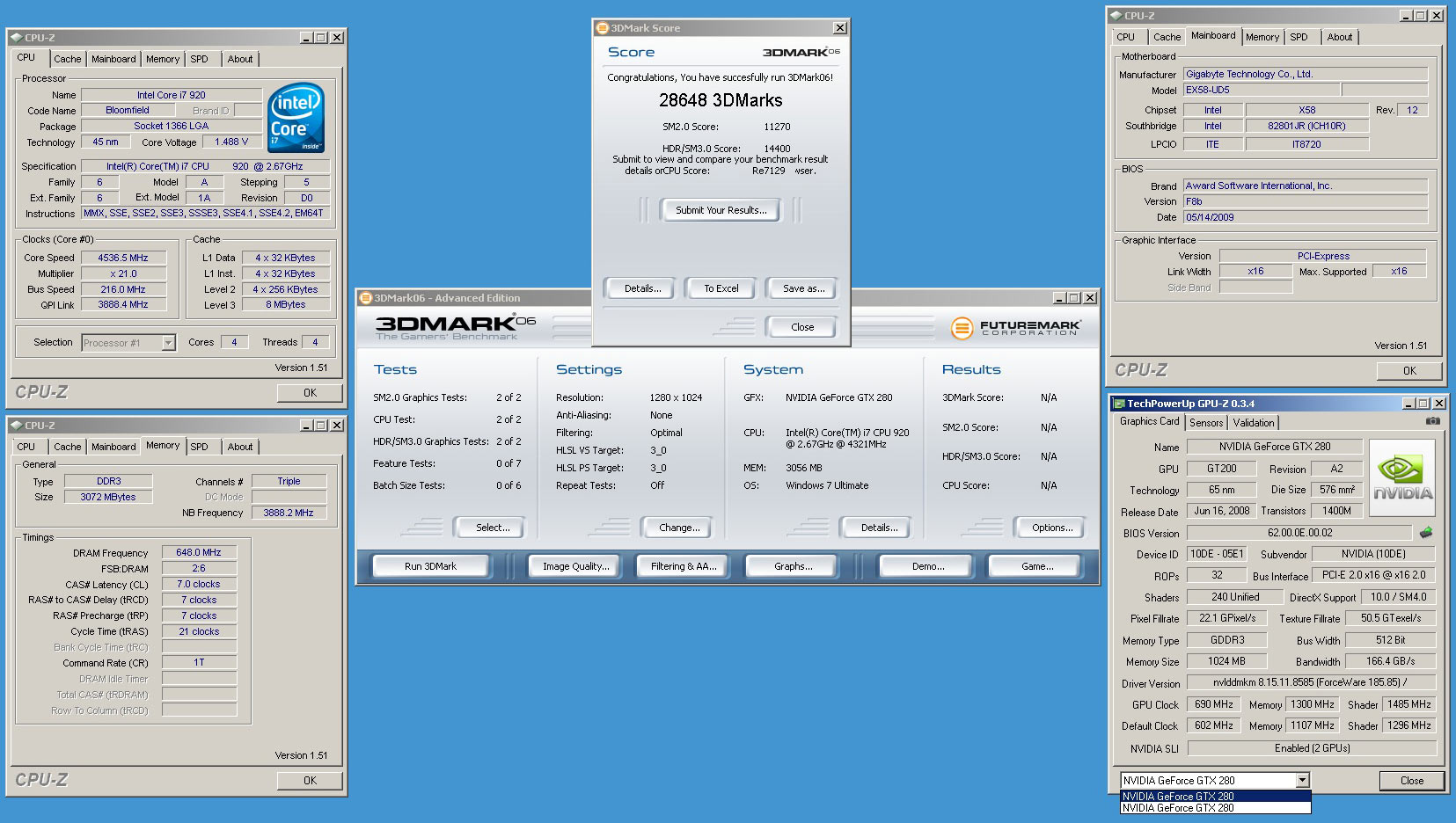Open Memory tab in top-right CPU-Z window
The image size is (1456, 823).
(x=1262, y=37)
